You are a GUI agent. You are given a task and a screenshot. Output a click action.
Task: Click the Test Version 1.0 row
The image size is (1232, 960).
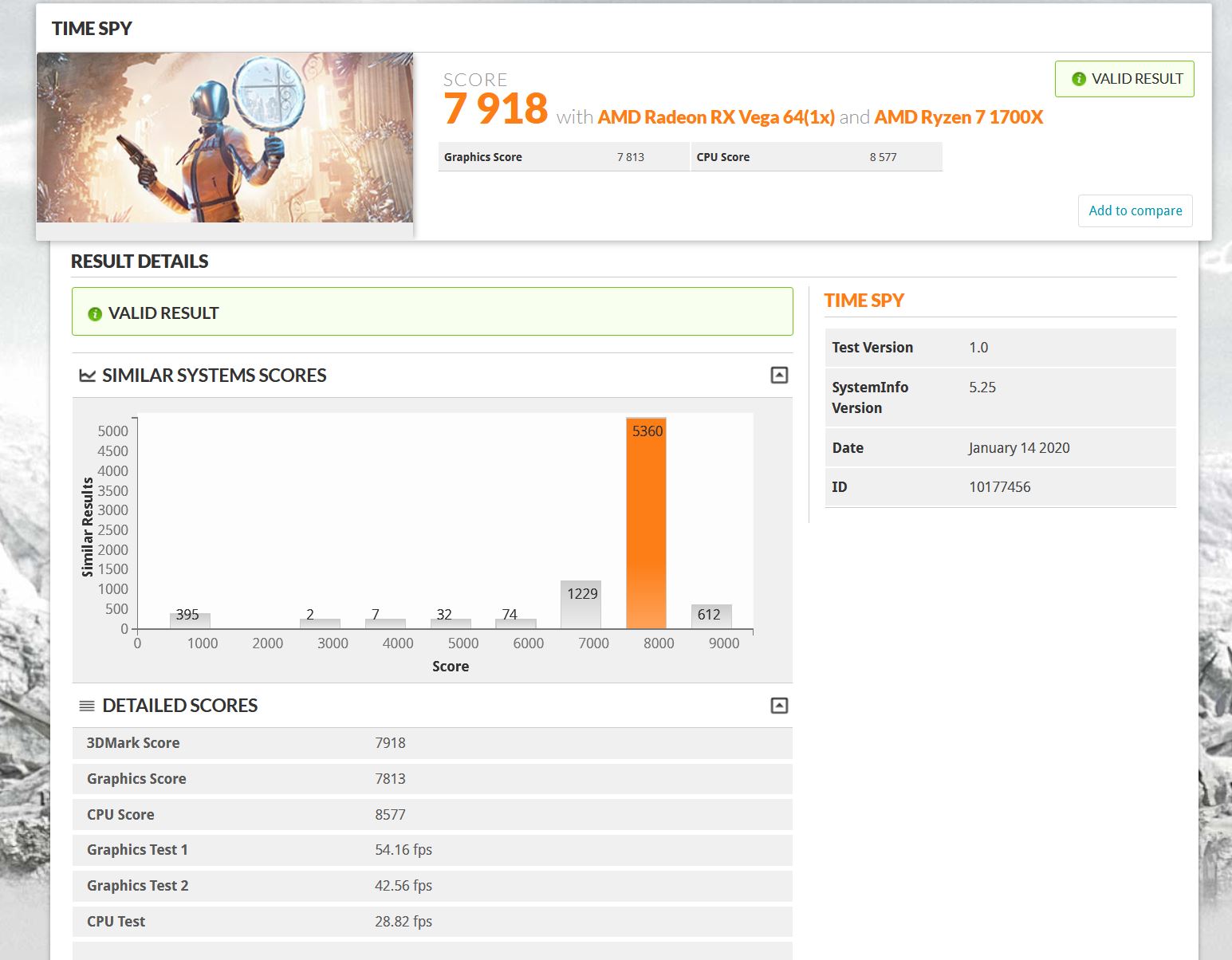[x=1000, y=348]
